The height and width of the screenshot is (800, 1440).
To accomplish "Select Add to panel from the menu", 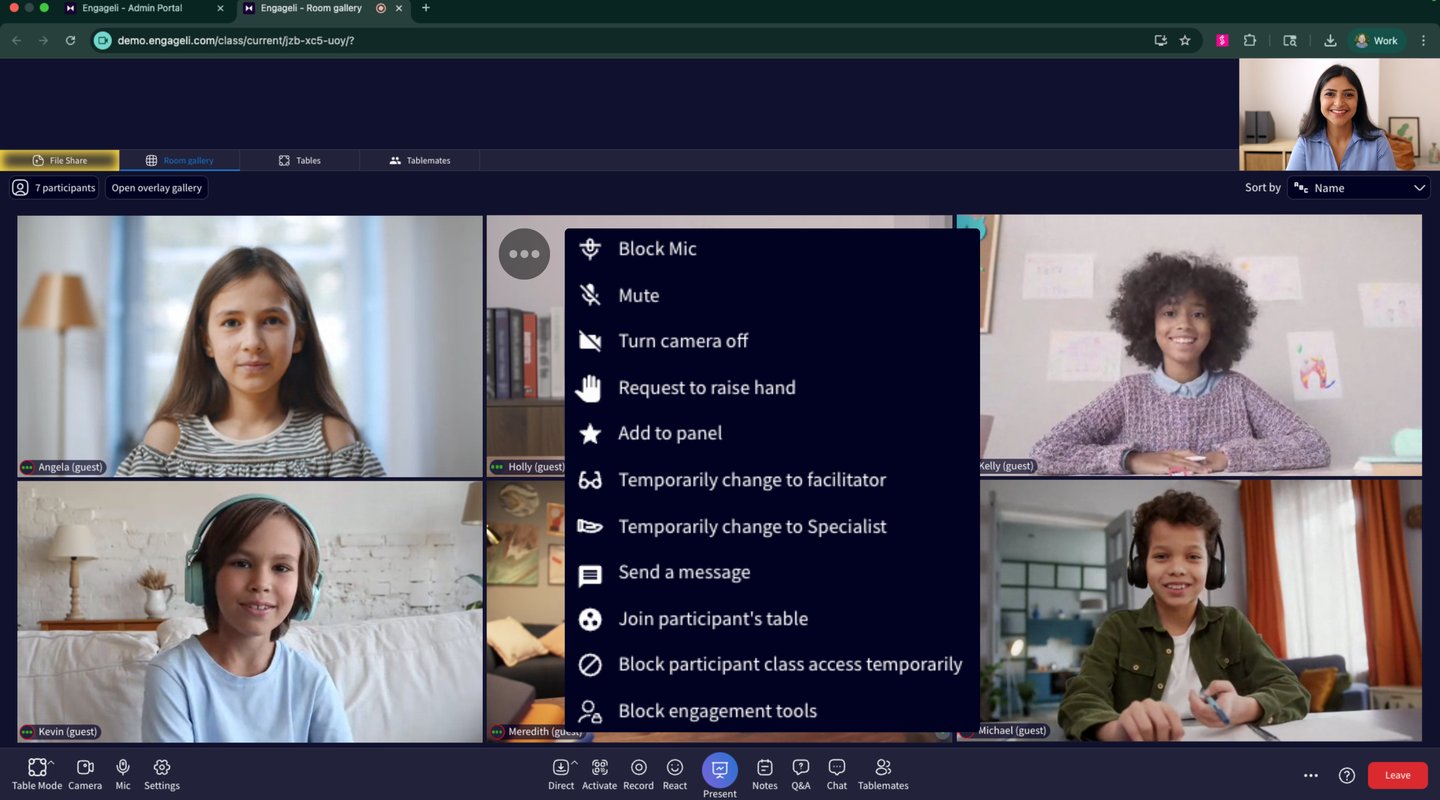I will (670, 433).
